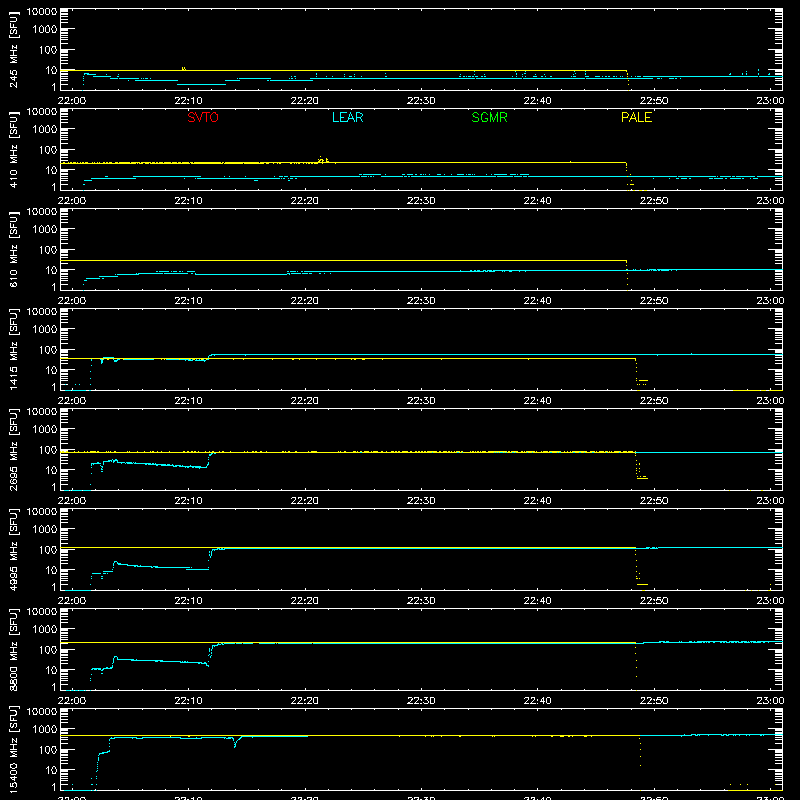Image resolution: width=800 pixels, height=800 pixels.
Task: Click the 22:20 tick below the 410 MHz panel
Action: [x=305, y=201]
